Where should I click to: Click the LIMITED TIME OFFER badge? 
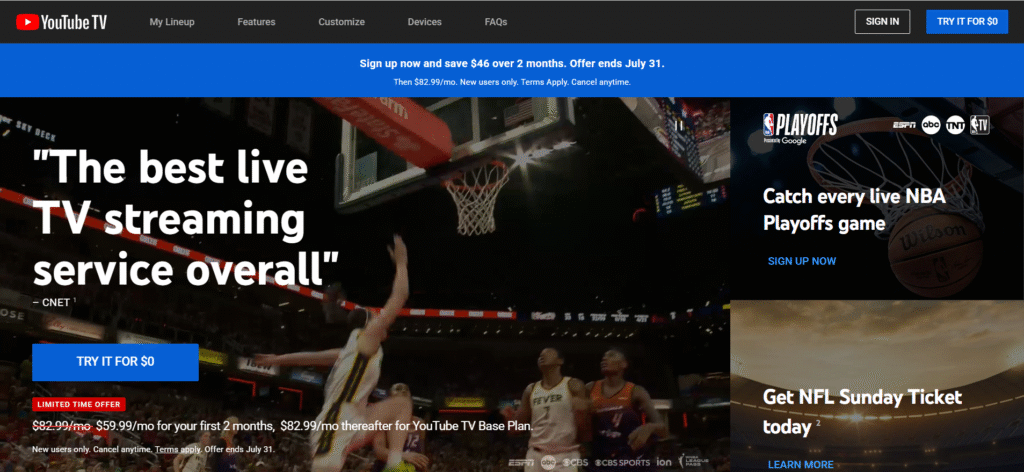coord(79,404)
